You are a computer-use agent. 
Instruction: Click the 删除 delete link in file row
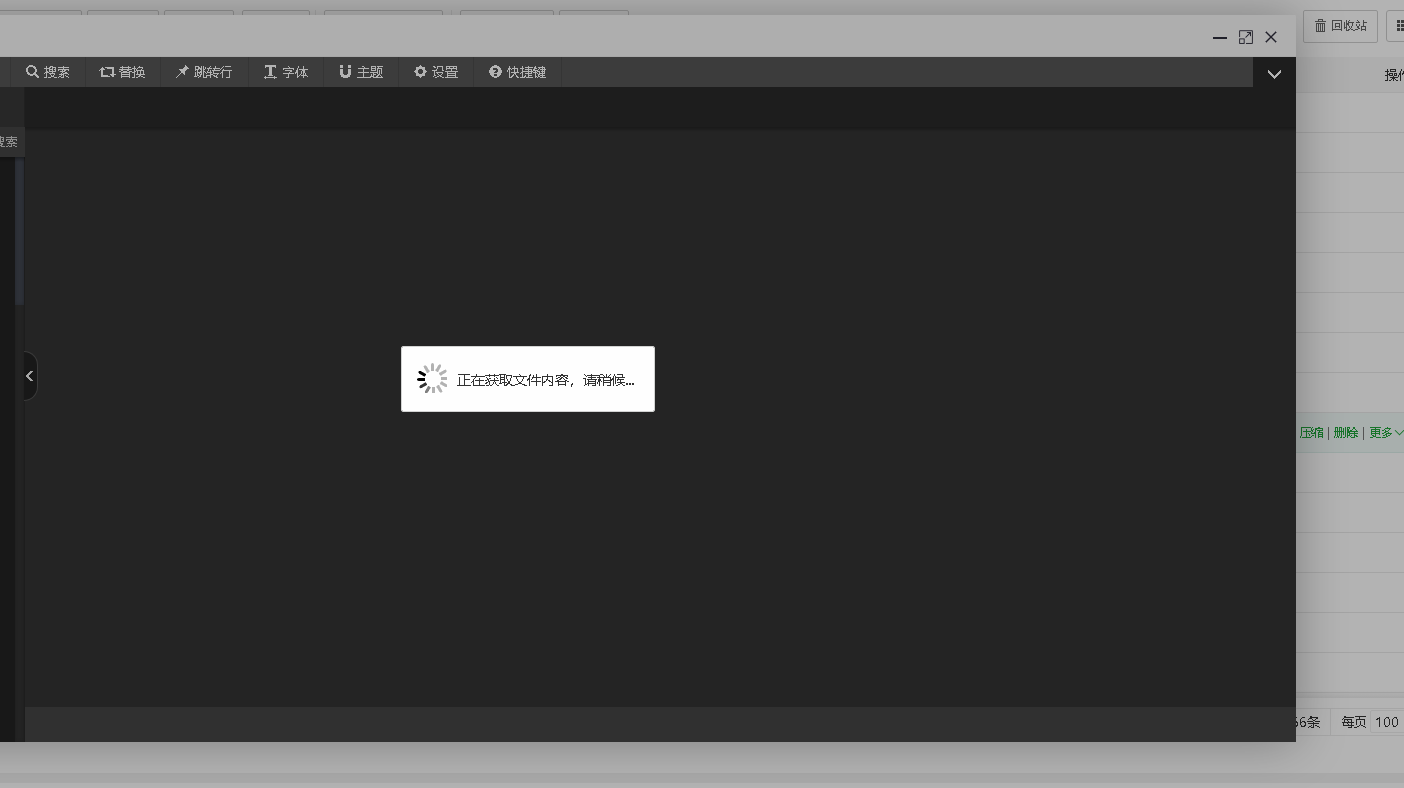point(1346,433)
